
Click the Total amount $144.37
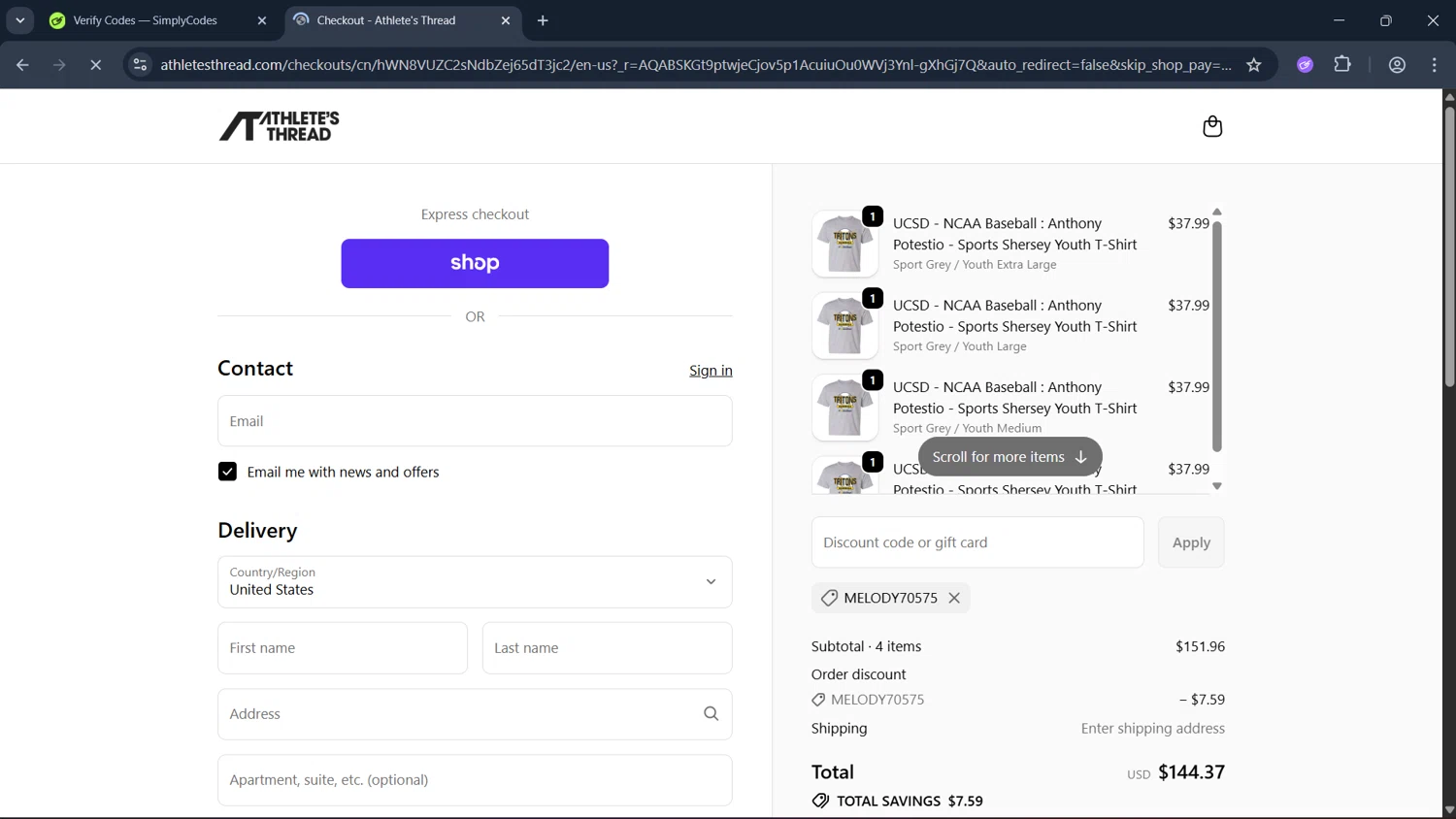point(1191,772)
